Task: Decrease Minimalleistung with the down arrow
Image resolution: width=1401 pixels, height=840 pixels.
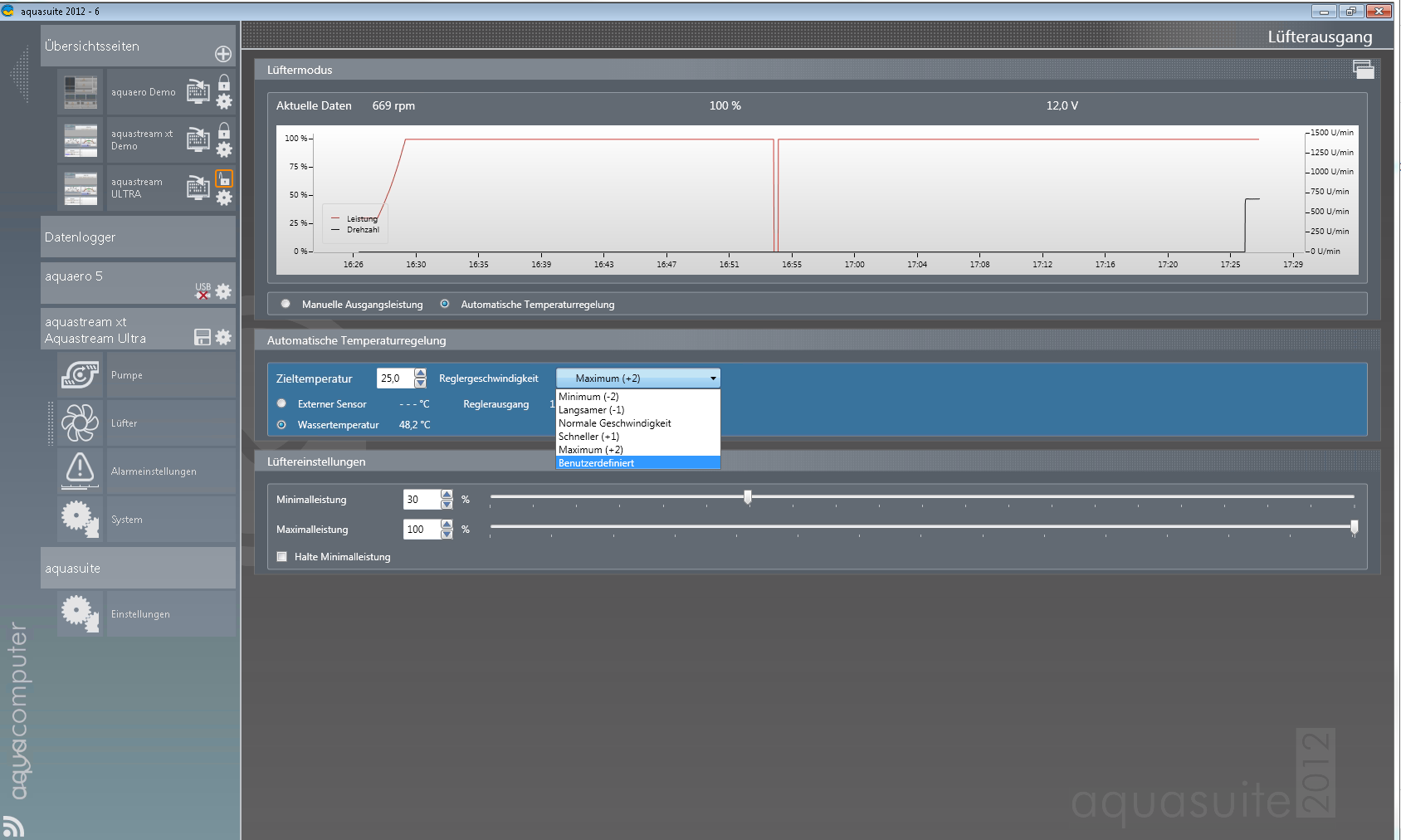Action: 447,504
